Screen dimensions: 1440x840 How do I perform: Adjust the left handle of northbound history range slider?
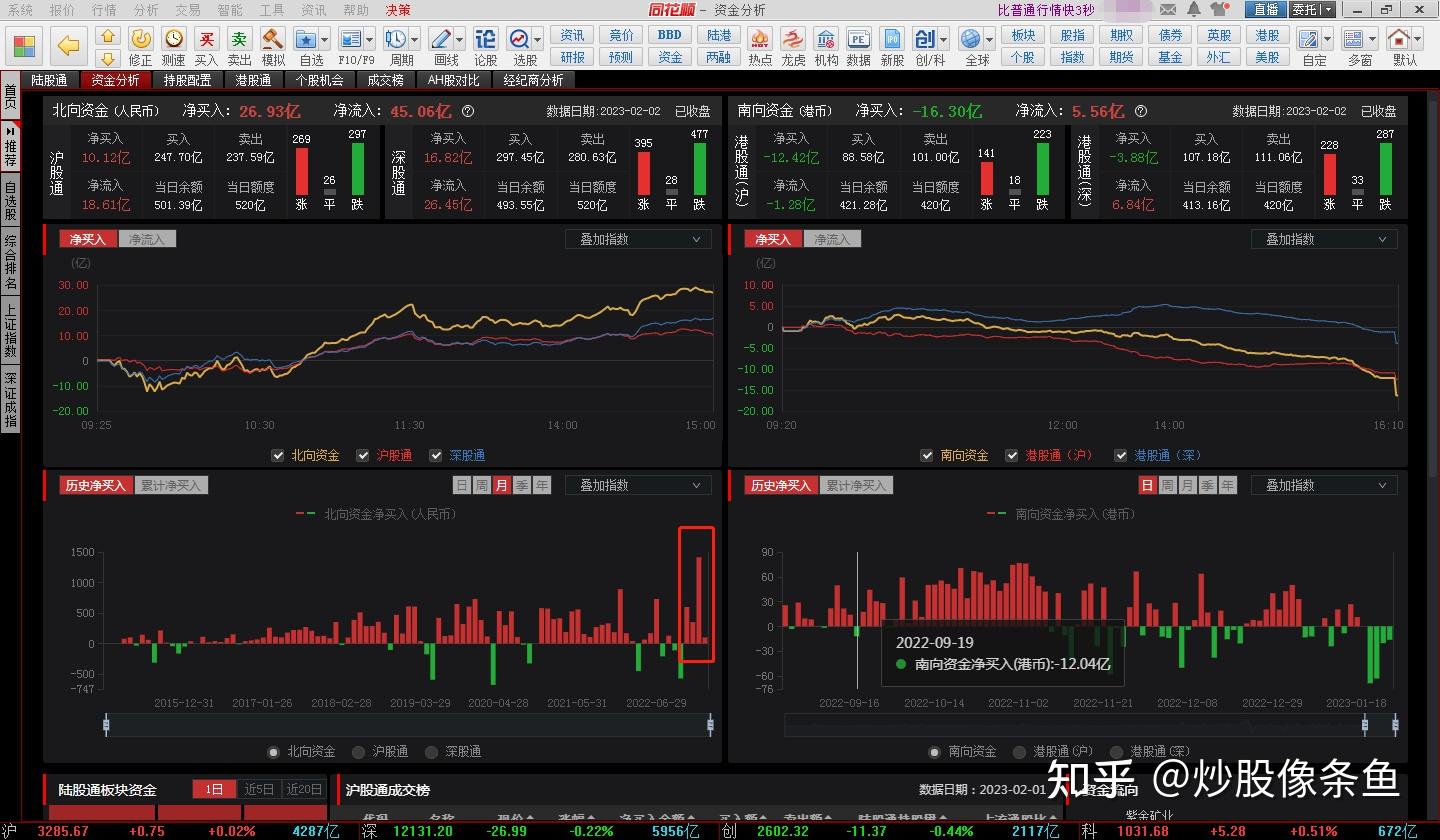(106, 725)
